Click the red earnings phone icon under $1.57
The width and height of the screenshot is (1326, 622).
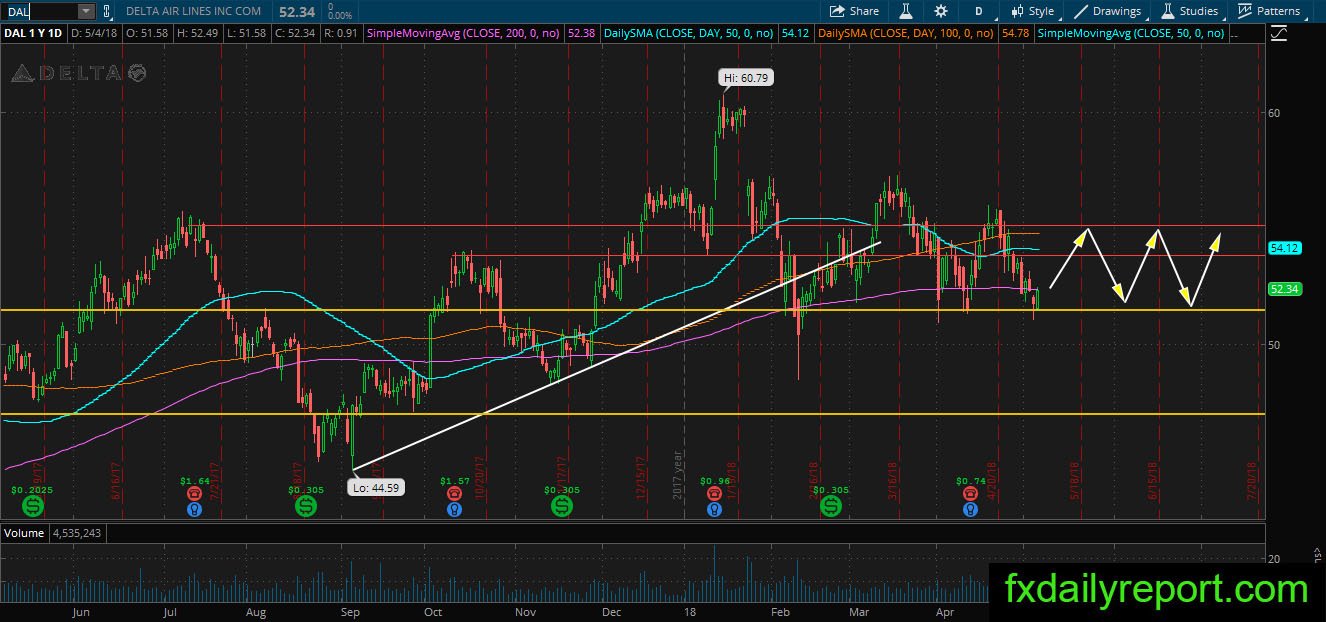pyautogui.click(x=455, y=494)
